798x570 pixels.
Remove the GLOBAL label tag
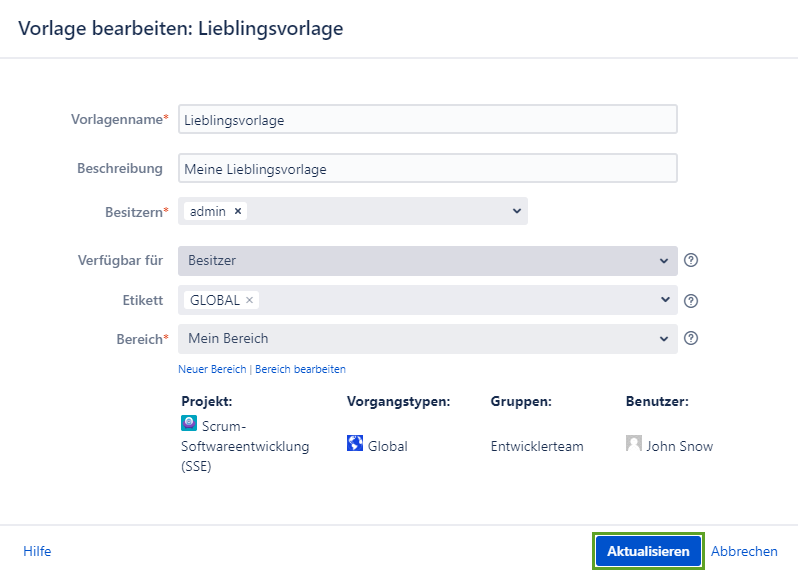point(250,300)
